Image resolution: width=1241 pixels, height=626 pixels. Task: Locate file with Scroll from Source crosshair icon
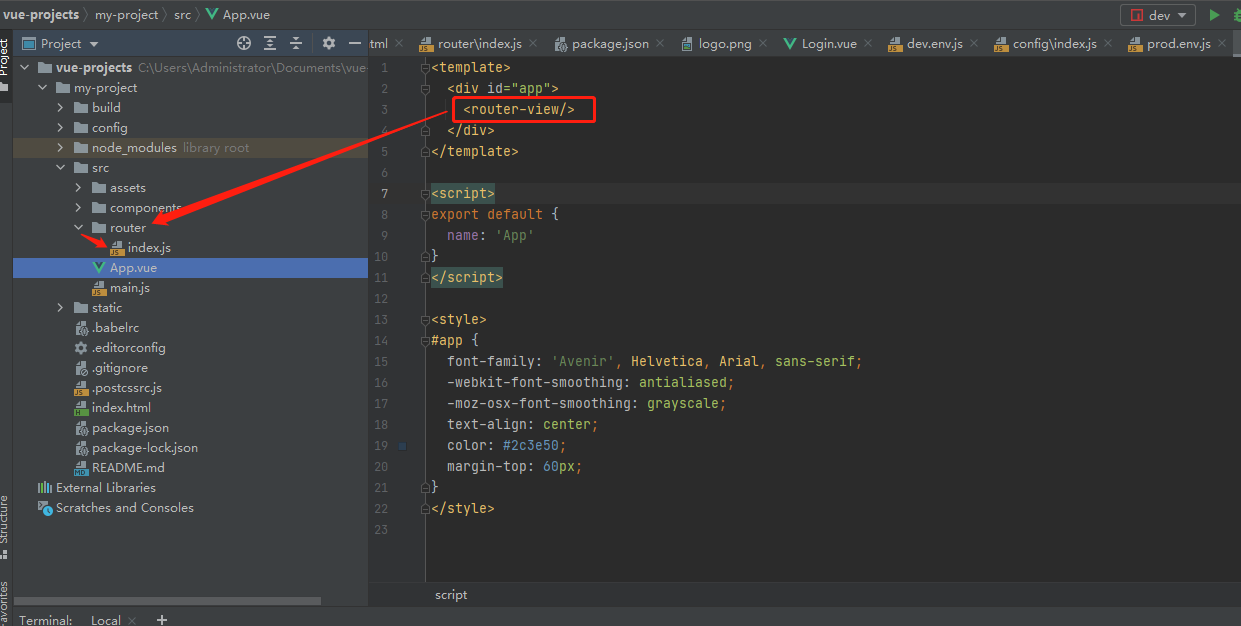[x=244, y=42]
